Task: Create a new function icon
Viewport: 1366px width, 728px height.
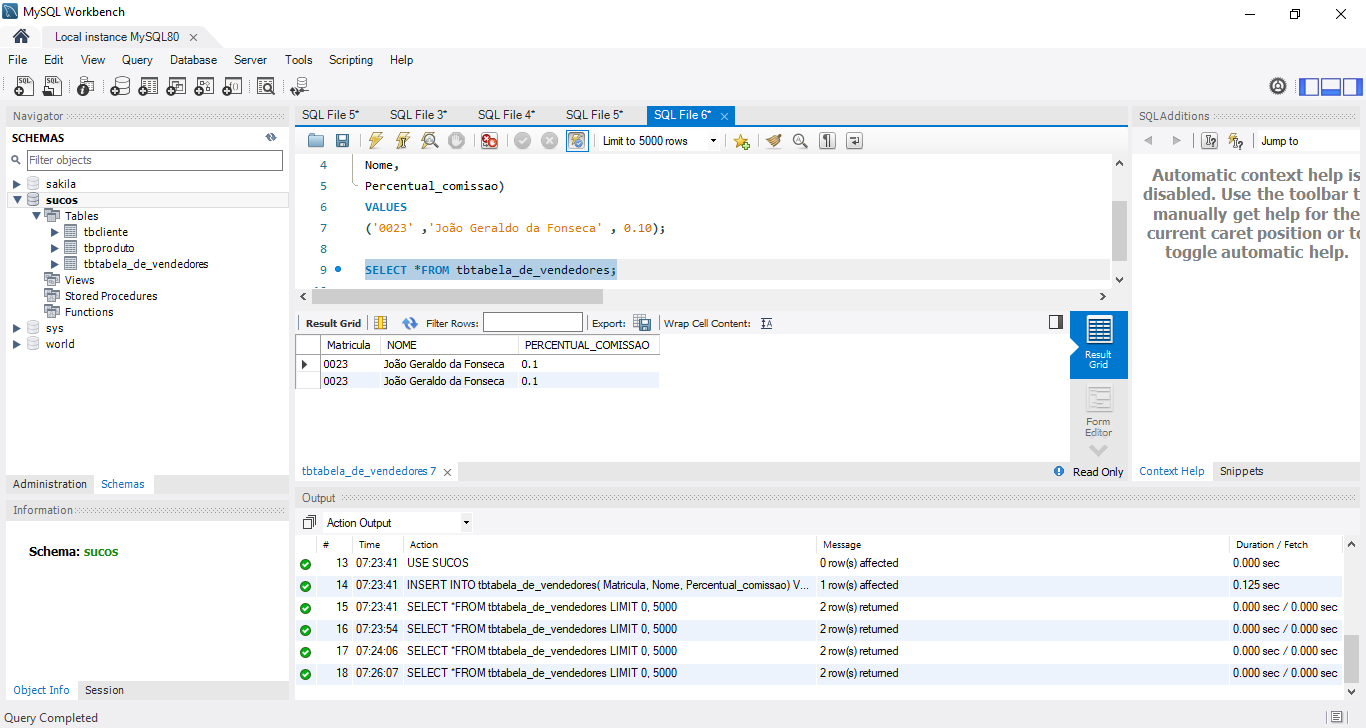Action: tap(232, 87)
